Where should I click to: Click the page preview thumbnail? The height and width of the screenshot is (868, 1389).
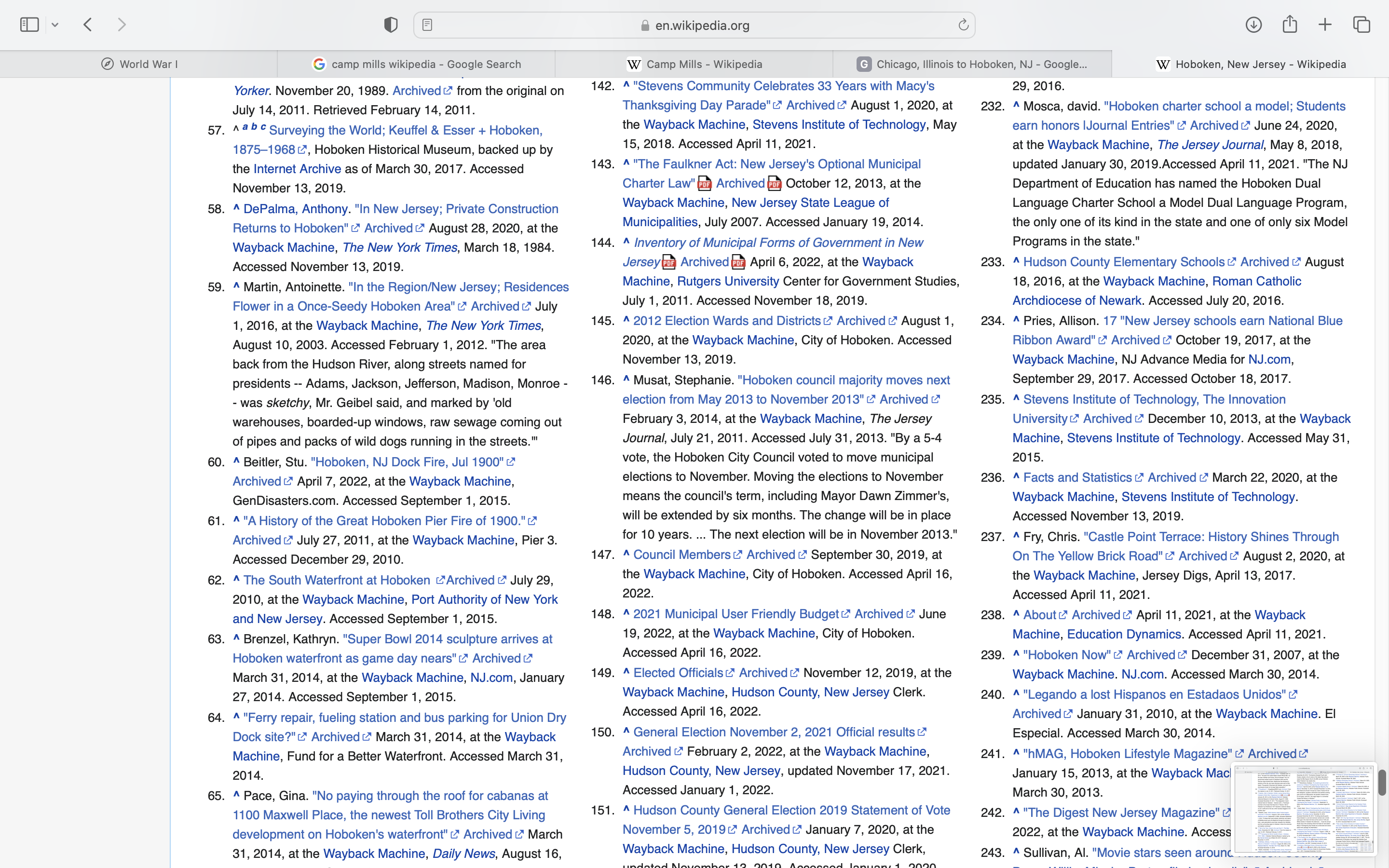click(1304, 808)
